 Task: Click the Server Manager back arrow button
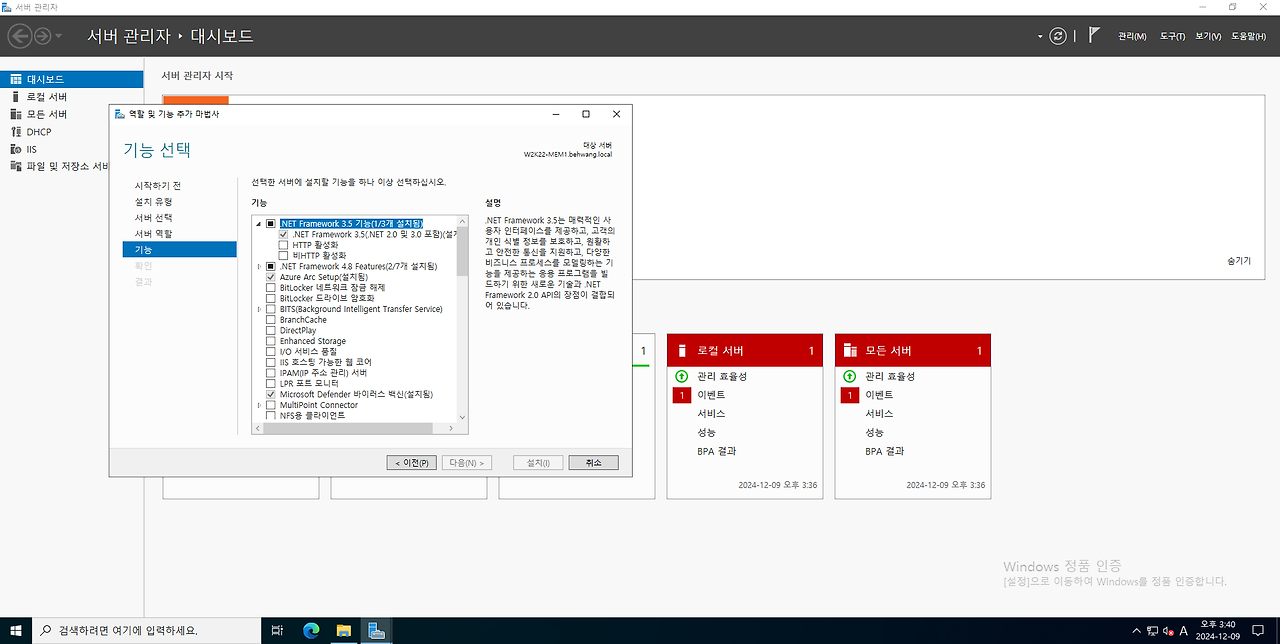point(19,36)
